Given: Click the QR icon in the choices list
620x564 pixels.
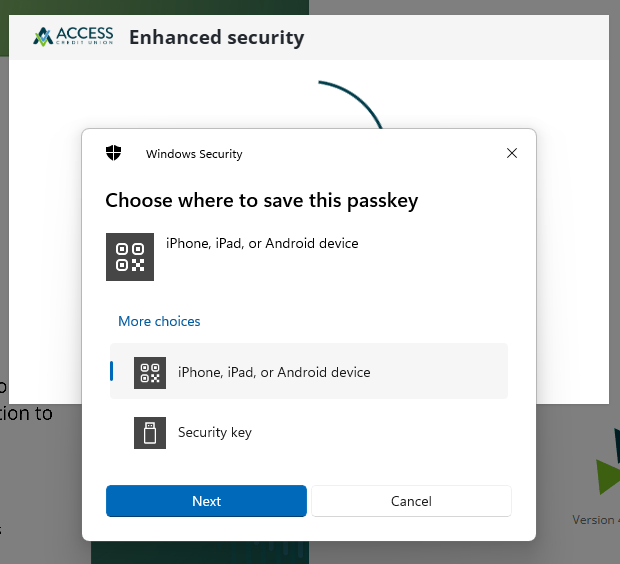Looking at the screenshot, I should pos(150,372).
